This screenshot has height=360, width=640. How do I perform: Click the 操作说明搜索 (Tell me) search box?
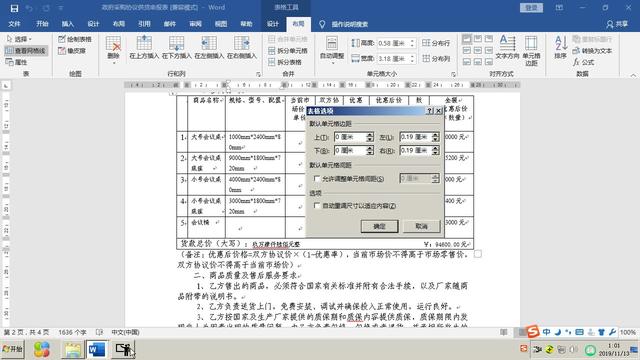pos(349,24)
